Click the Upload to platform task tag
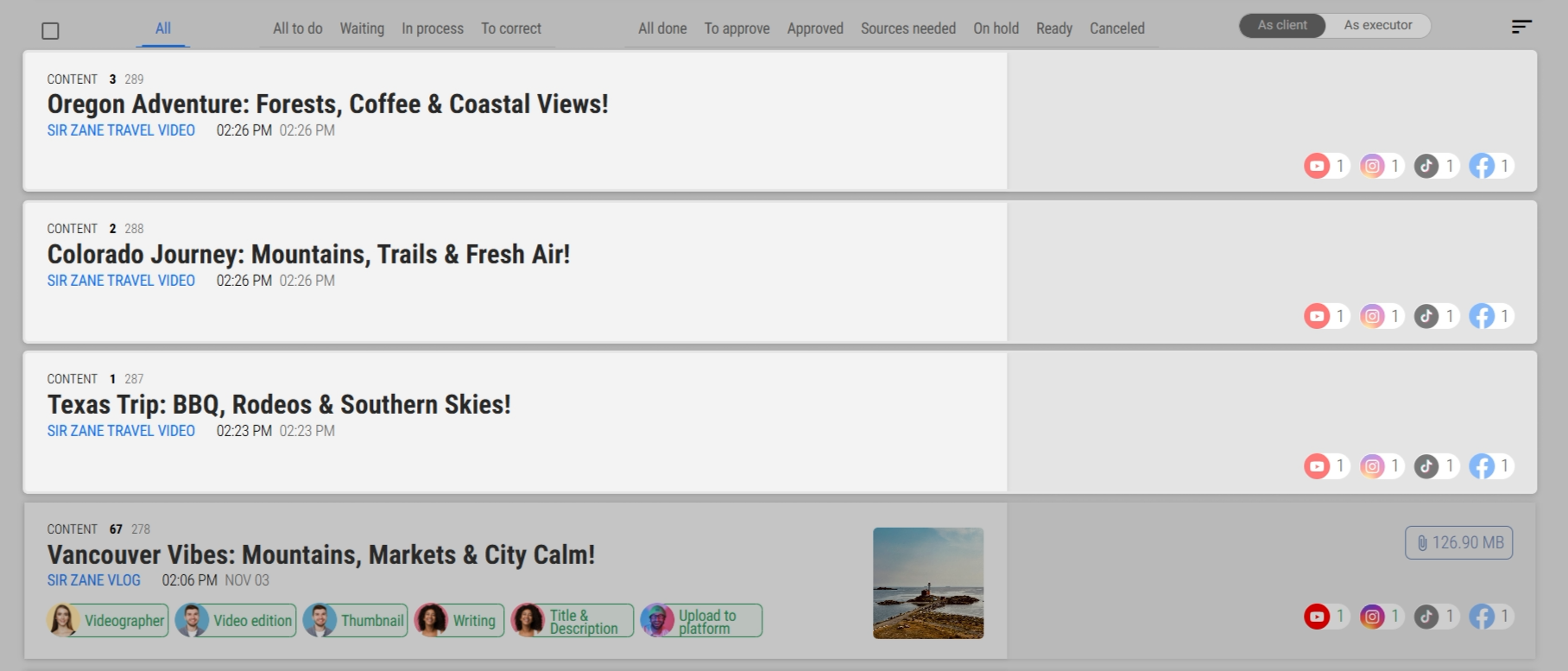The image size is (1568, 671). 701,621
